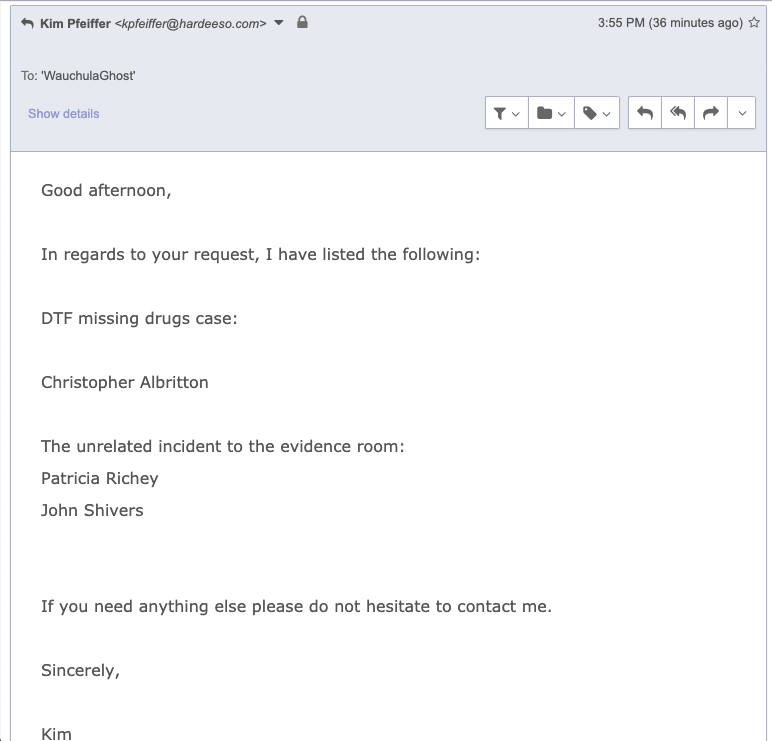
Task: Open the filter funnel dropdown
Action: pos(506,114)
